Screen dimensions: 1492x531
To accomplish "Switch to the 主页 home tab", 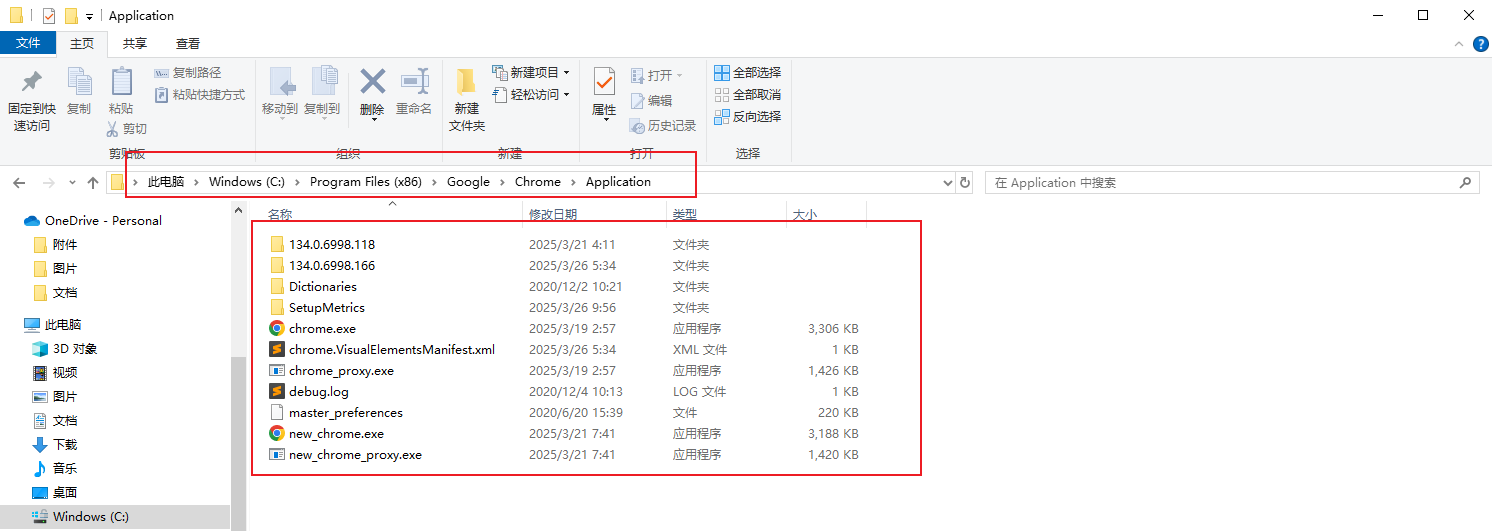I will [82, 43].
